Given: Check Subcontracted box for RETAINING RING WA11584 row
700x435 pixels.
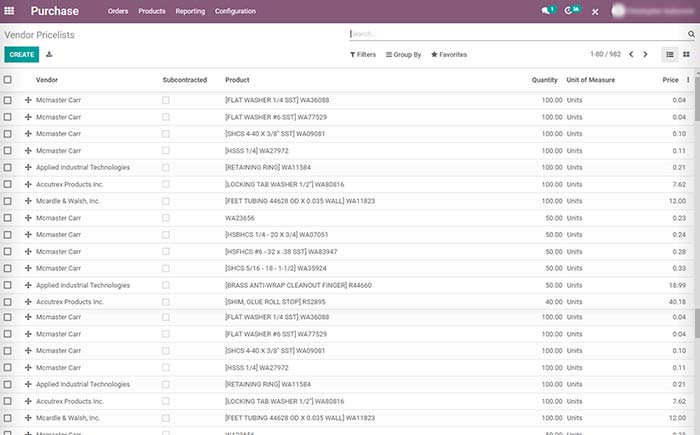Looking at the screenshot, I should tap(166, 167).
